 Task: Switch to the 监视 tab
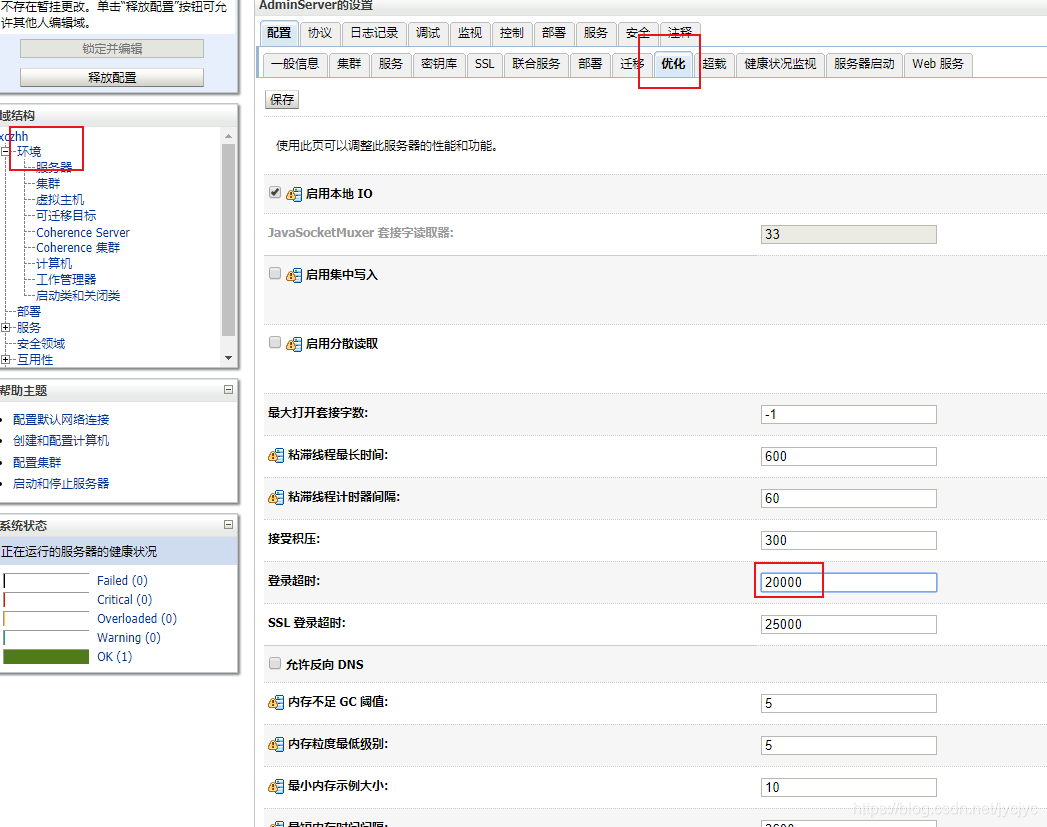[x=470, y=32]
